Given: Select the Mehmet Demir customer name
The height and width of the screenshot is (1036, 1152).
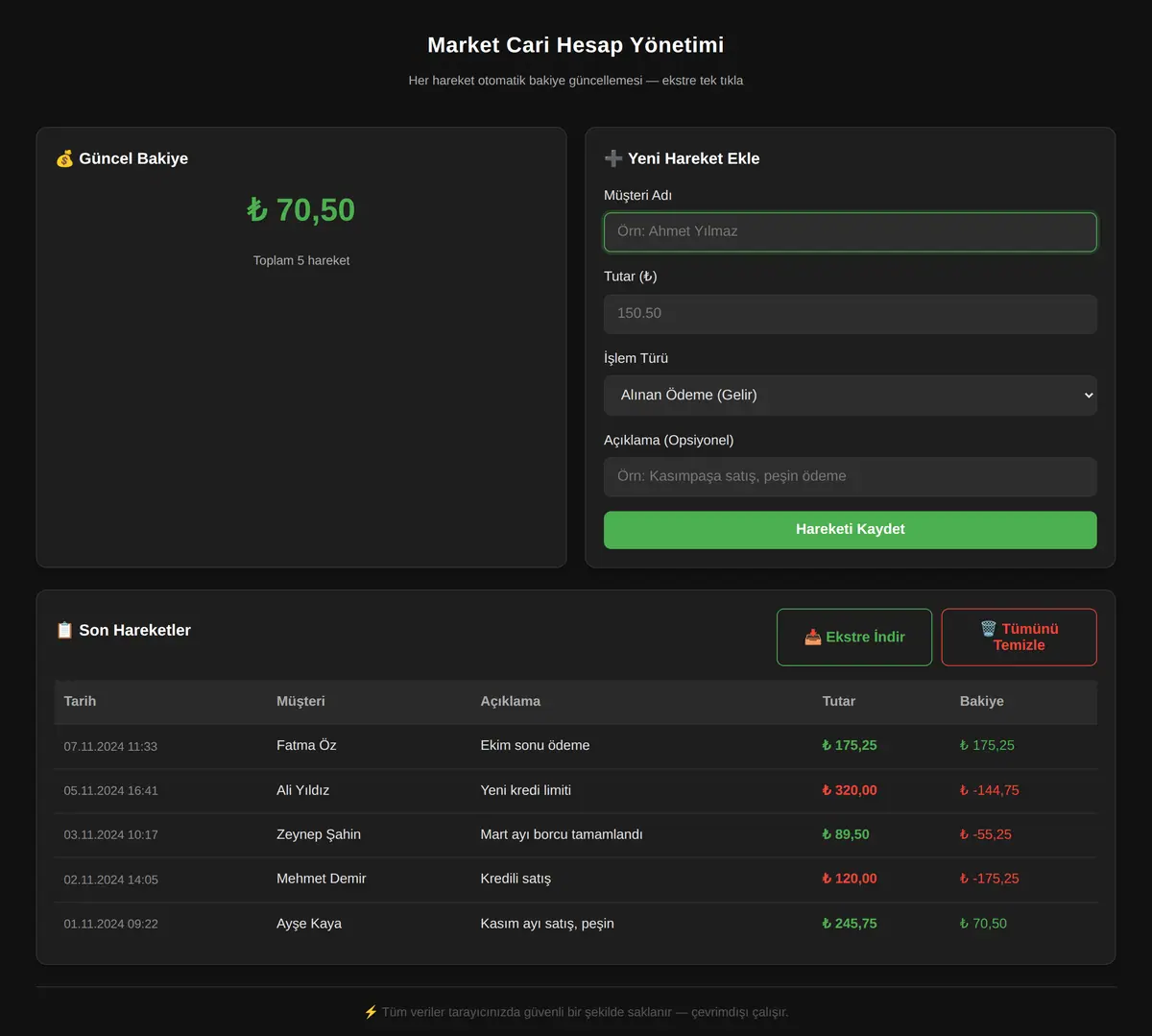Looking at the screenshot, I should coord(321,879).
